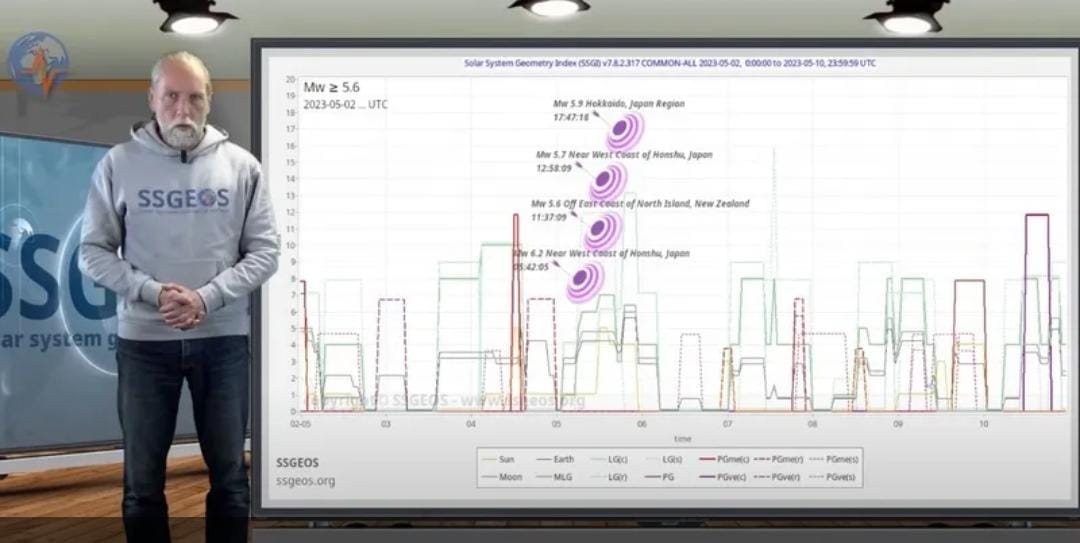Toggle the LG(r) legend entry

coord(609,477)
